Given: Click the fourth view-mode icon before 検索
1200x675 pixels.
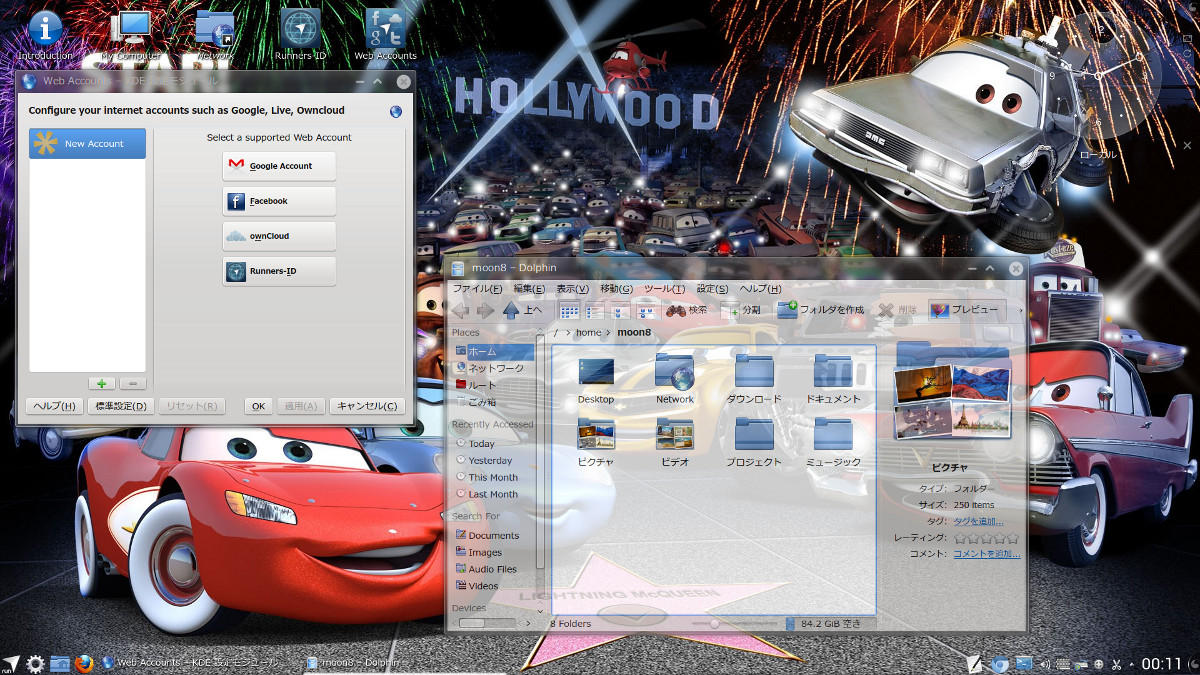Looking at the screenshot, I should click(x=646, y=310).
